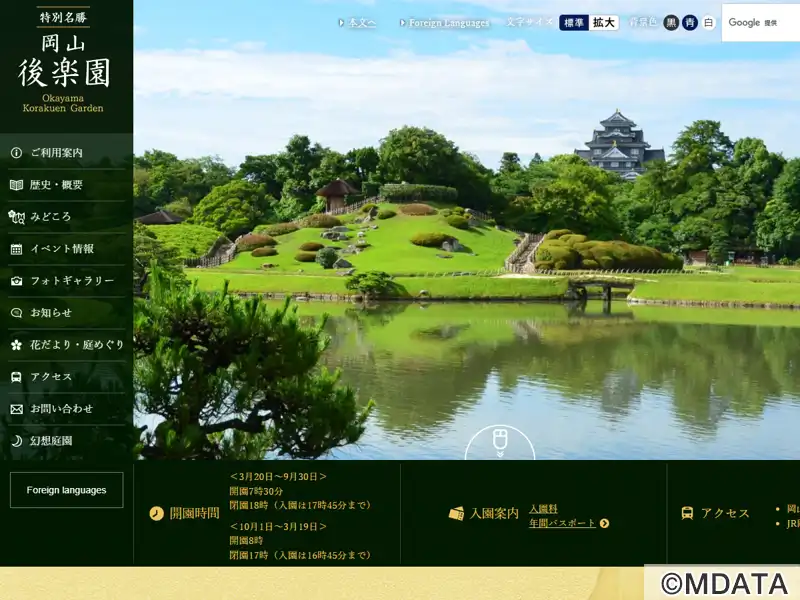Viewport: 800px width, 600px height.
Task: Click the scroll-down mouse icon
Action: [500, 441]
